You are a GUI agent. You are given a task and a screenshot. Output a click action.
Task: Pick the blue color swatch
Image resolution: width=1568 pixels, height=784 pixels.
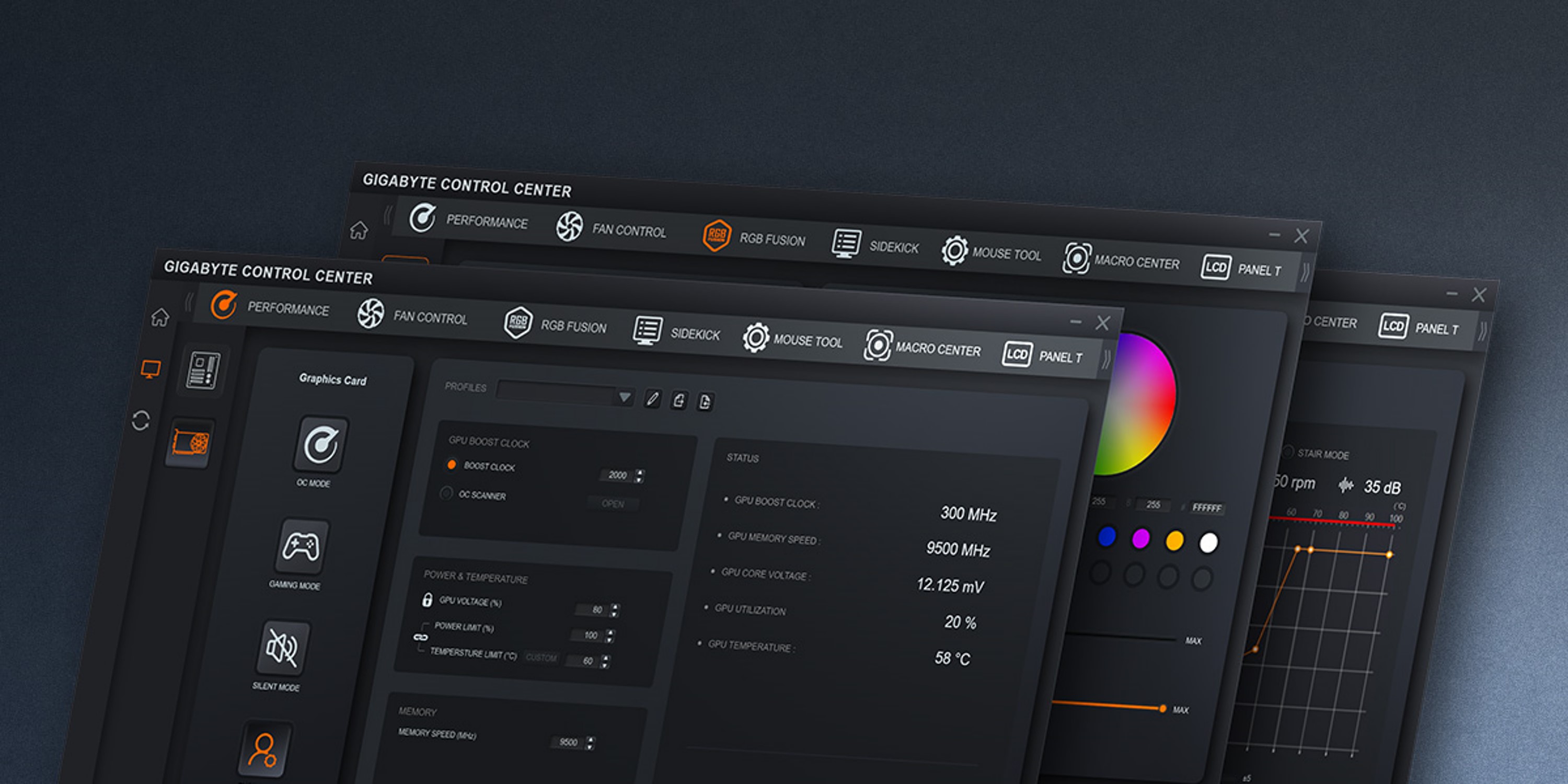coord(1106,536)
